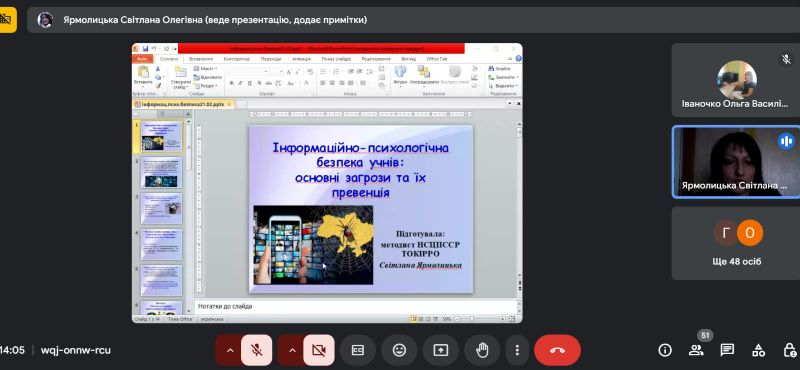This screenshot has height=370, width=800.
Task: Toggle italic formatting in ribbon
Action: tap(240, 83)
